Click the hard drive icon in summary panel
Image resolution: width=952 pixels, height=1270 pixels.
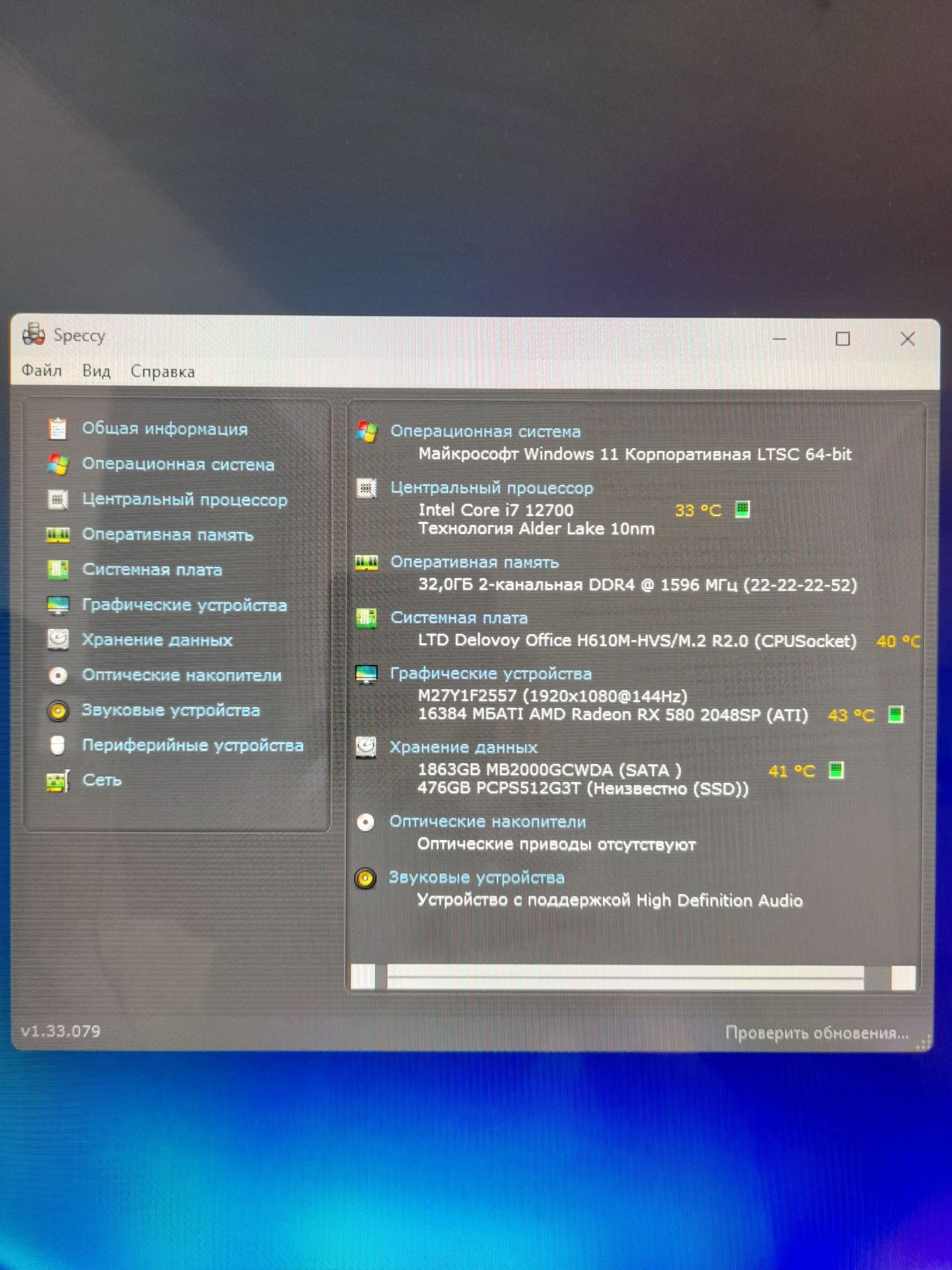(x=366, y=747)
